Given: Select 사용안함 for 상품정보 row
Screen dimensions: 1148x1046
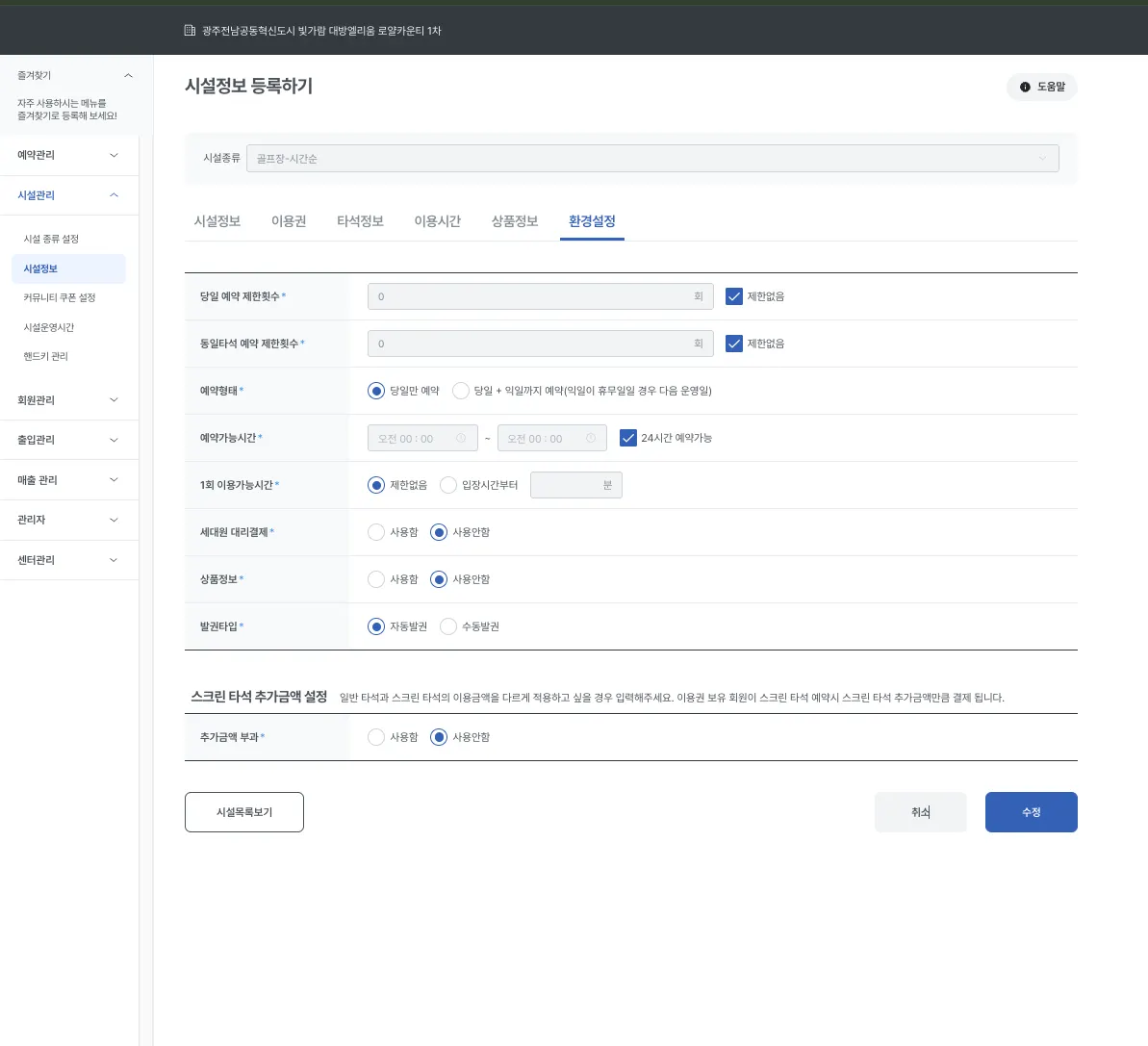Looking at the screenshot, I should coord(439,579).
